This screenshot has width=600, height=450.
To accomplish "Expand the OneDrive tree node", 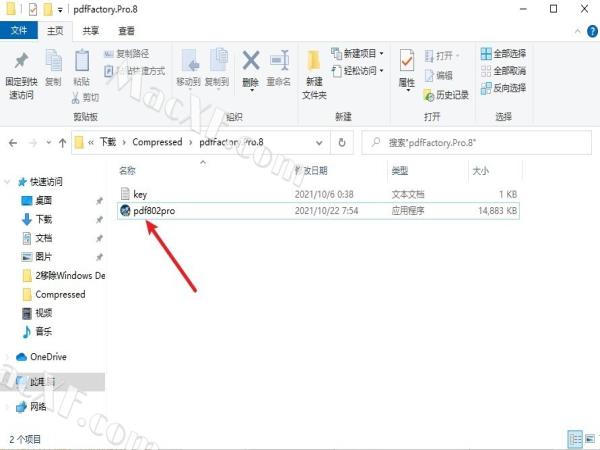I will click(x=7, y=357).
